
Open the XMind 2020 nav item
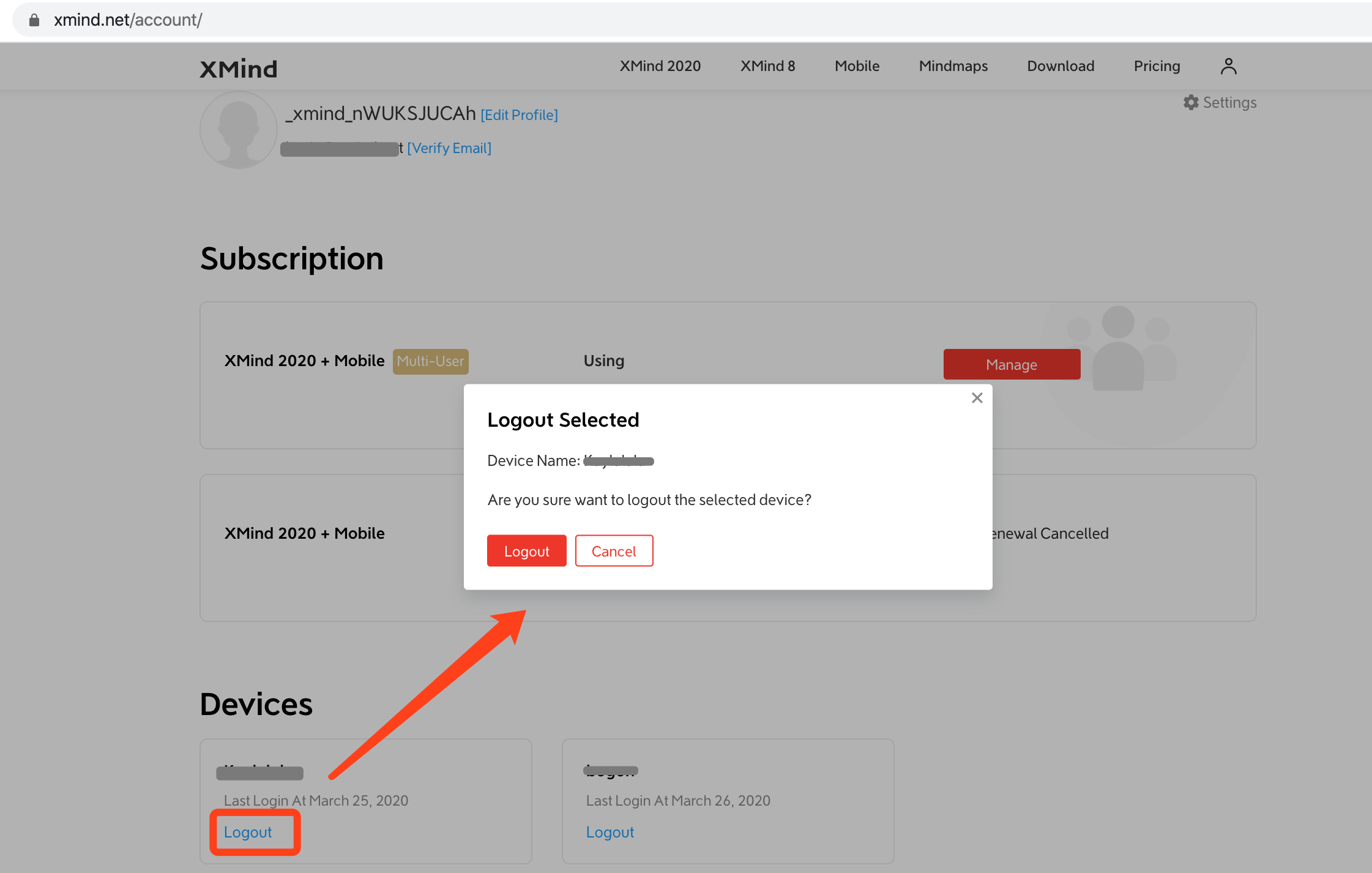660,66
